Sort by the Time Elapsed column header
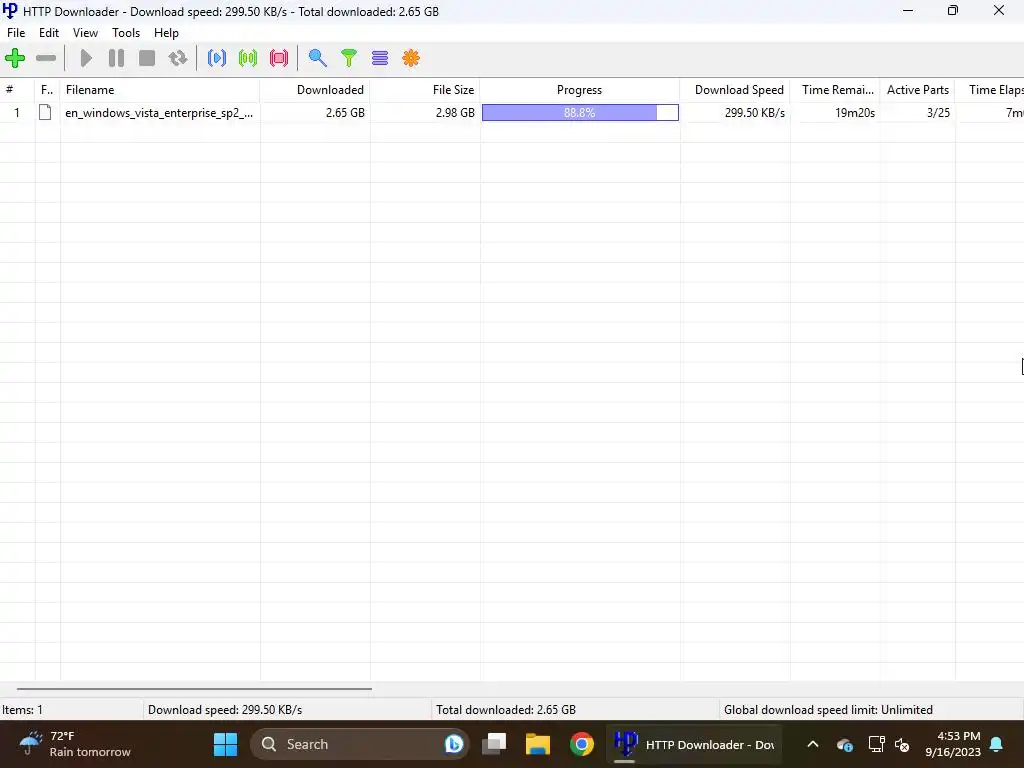The image size is (1024, 768). pyautogui.click(x=990, y=89)
